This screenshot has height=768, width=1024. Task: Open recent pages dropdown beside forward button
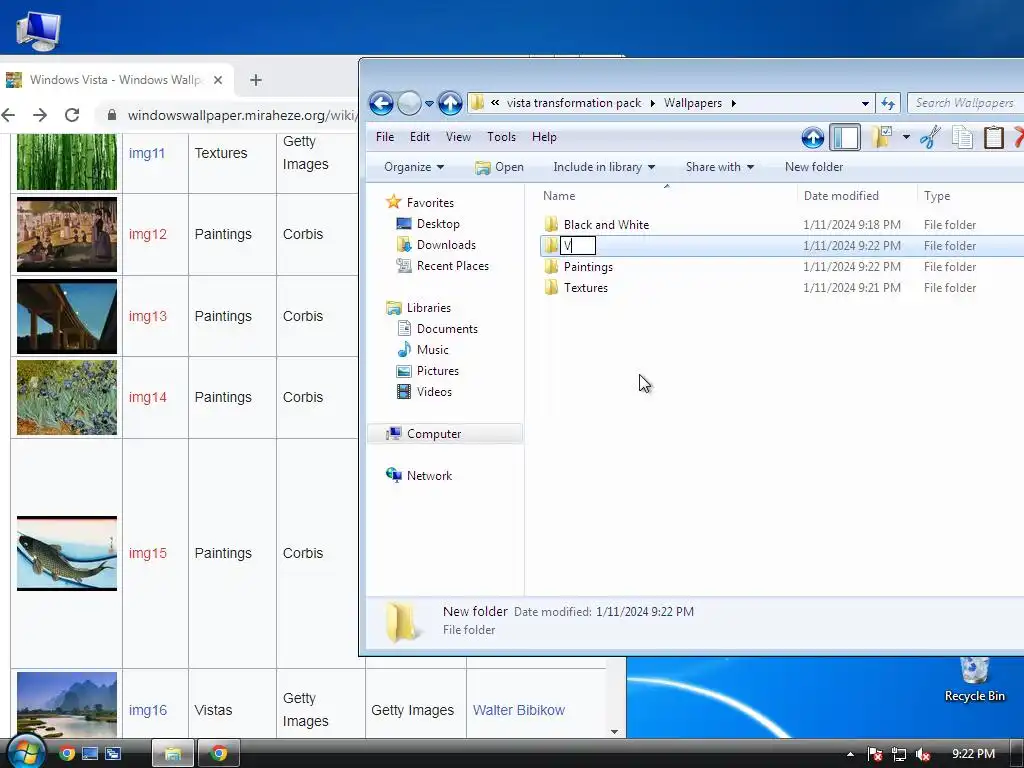pyautogui.click(x=429, y=103)
